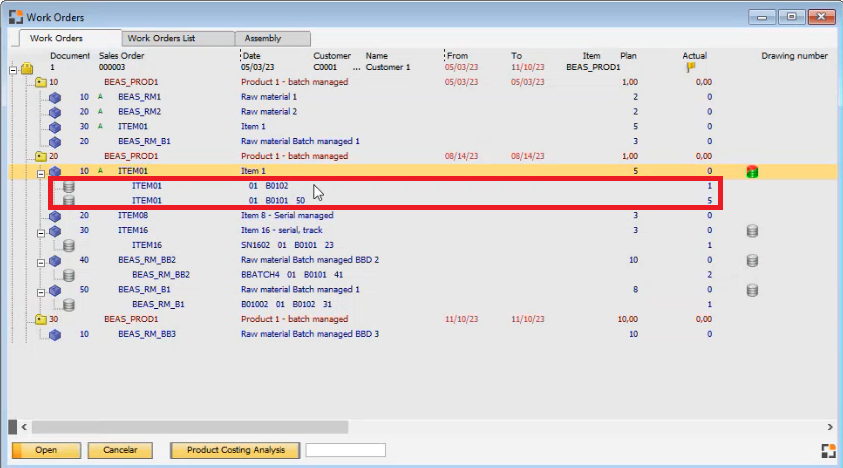This screenshot has height=468, width=843.
Task: Collapse the root work order document node
Action: tap(13, 69)
